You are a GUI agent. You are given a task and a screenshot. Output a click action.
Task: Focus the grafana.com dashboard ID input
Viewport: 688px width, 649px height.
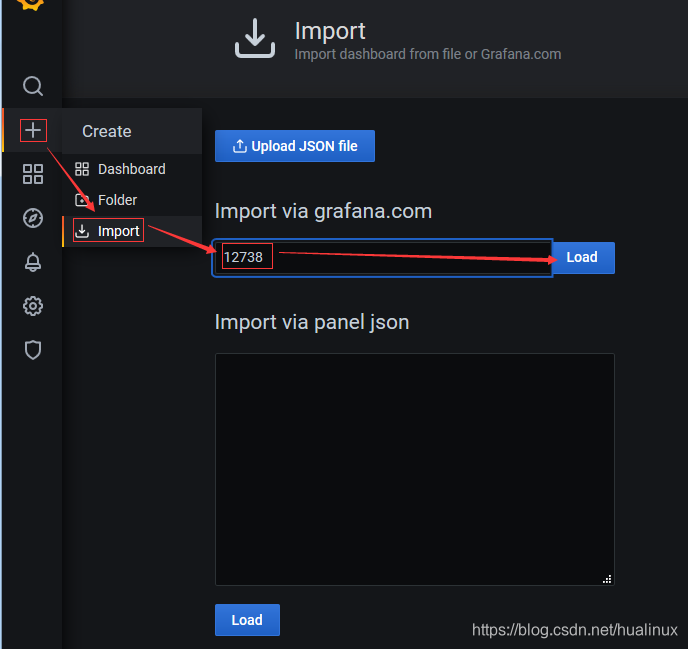[382, 258]
